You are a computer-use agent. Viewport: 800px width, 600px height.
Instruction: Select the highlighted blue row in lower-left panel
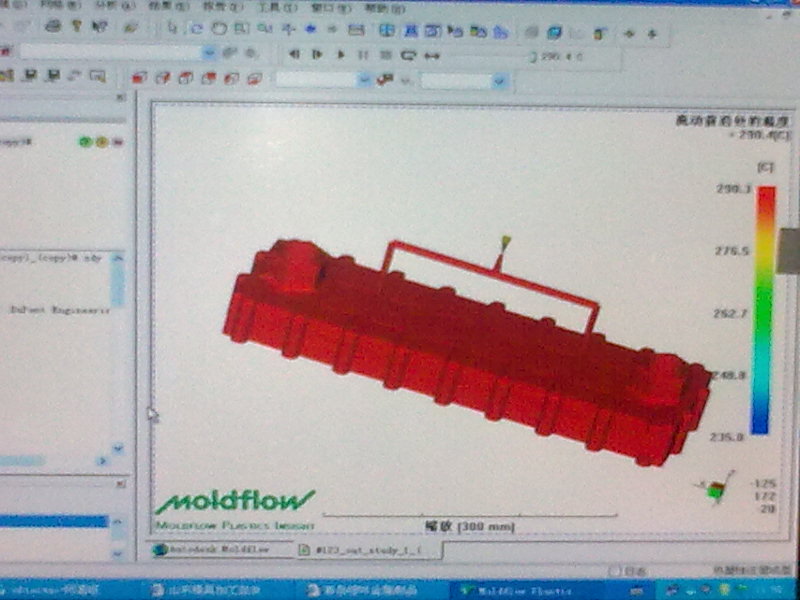pos(53,521)
